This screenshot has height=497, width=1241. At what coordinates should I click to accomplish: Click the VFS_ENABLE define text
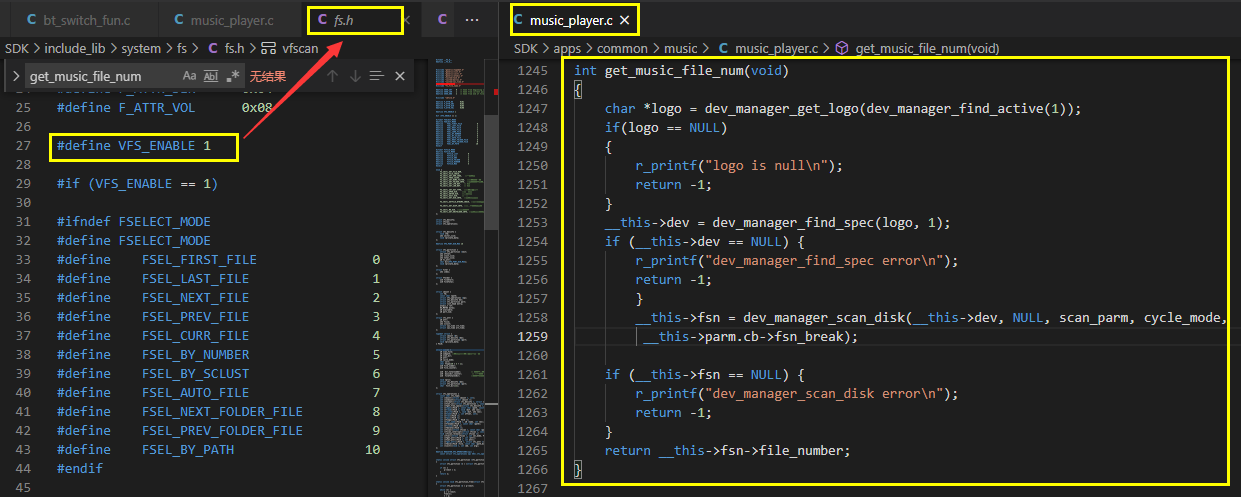(134, 146)
